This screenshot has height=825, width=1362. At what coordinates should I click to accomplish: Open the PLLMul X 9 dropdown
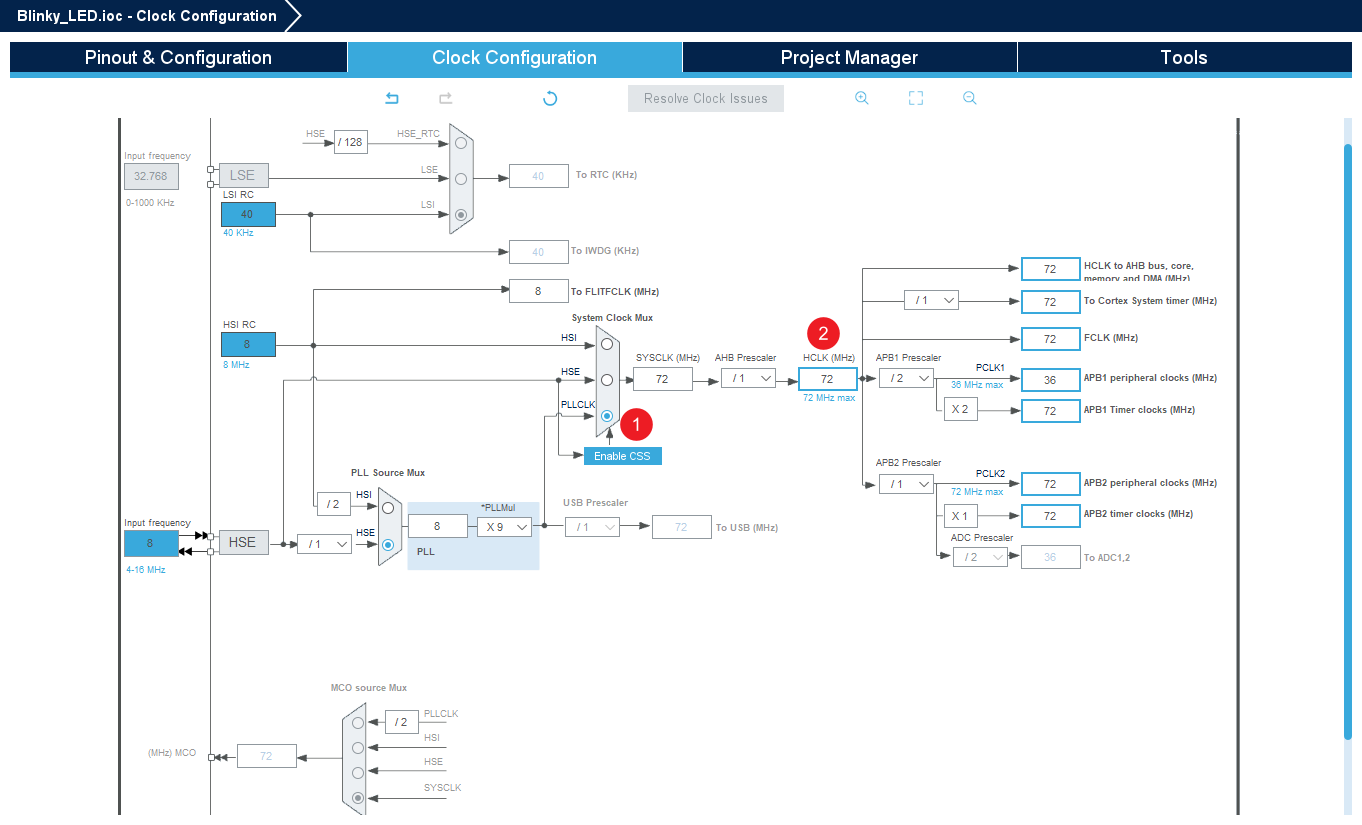pos(504,527)
